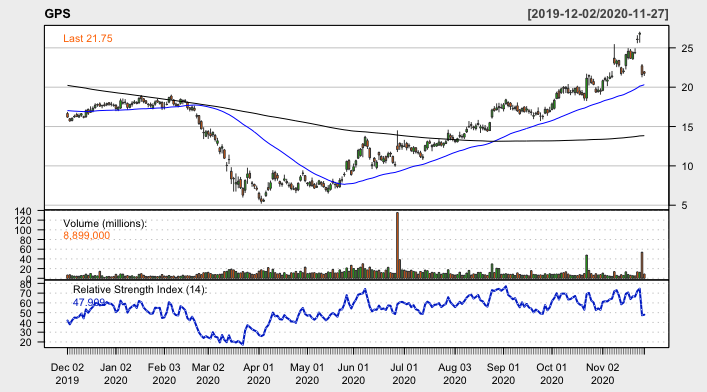The image size is (707, 392).
Task: Click the price axis label 10
Action: 687,166
